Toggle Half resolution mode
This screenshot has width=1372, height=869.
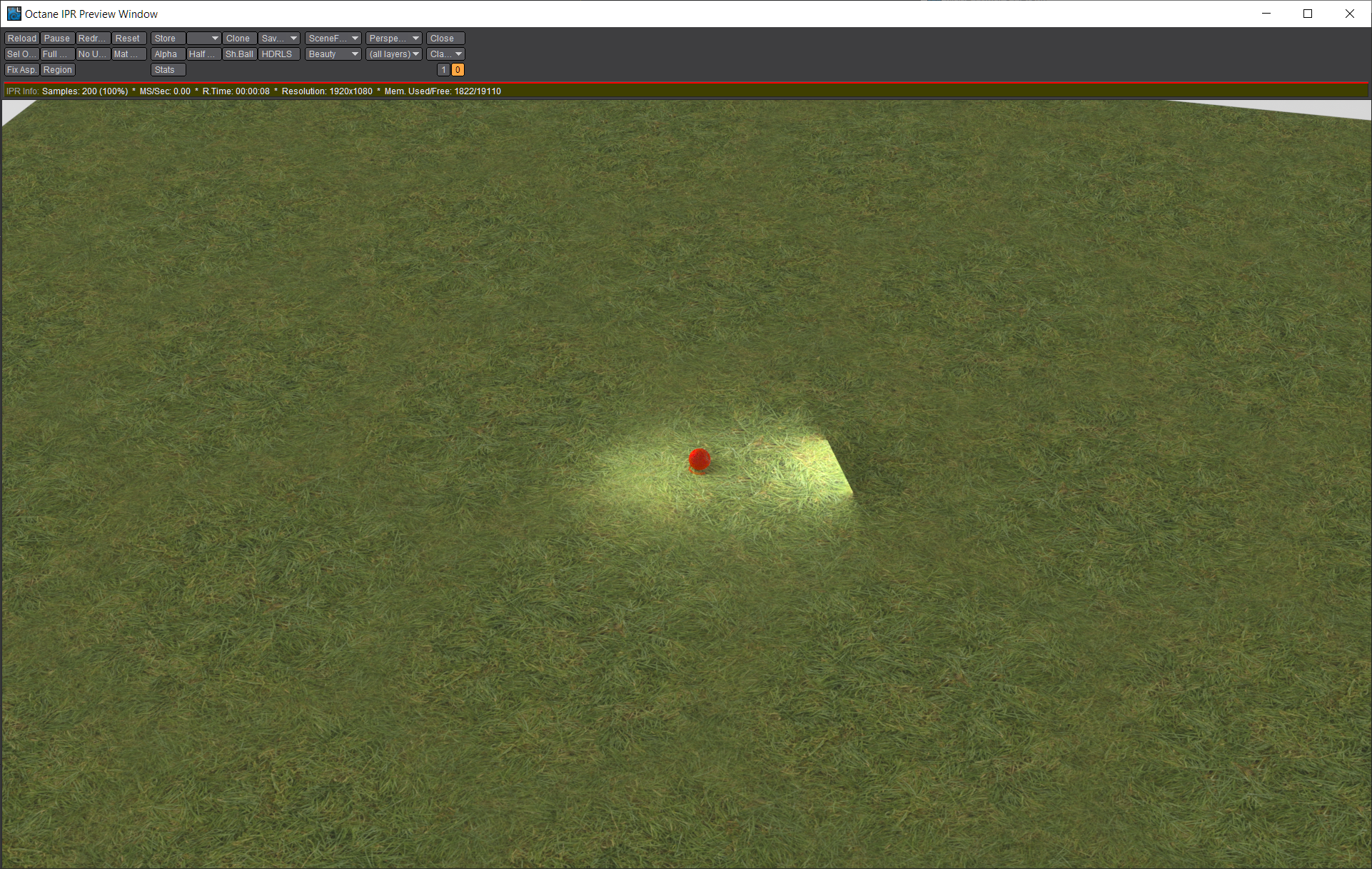pos(203,54)
